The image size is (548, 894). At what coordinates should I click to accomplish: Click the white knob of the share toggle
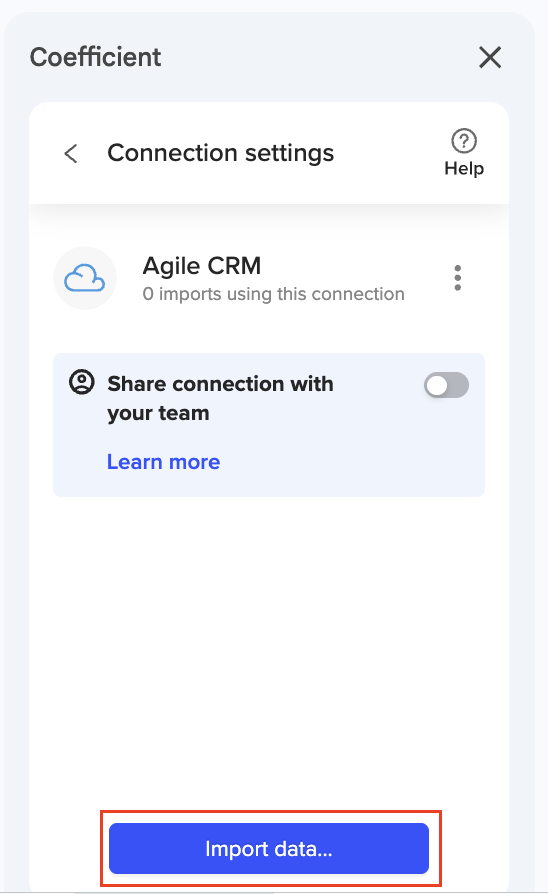click(x=437, y=386)
